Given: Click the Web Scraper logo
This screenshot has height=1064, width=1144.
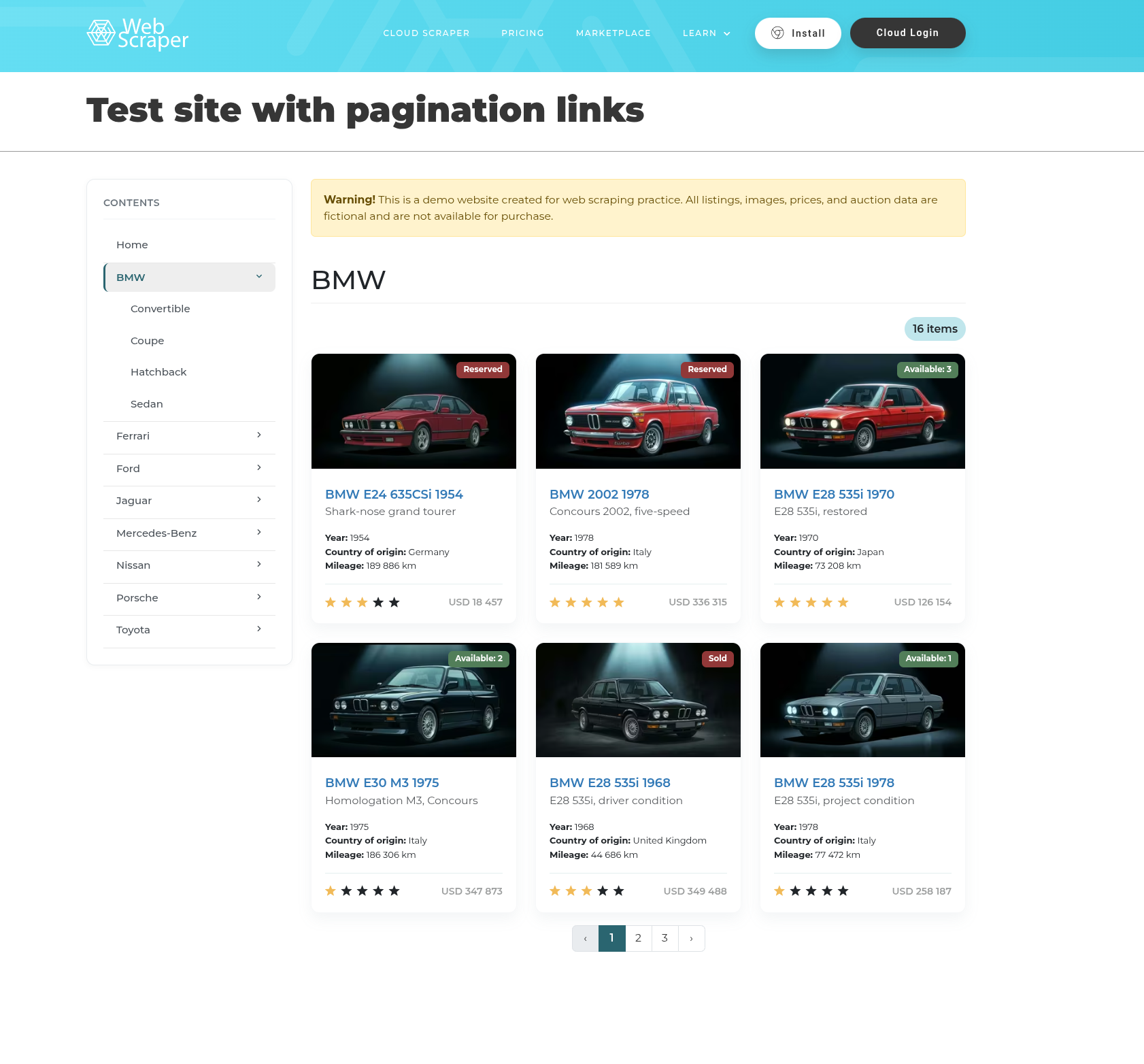Looking at the screenshot, I should click(137, 33).
